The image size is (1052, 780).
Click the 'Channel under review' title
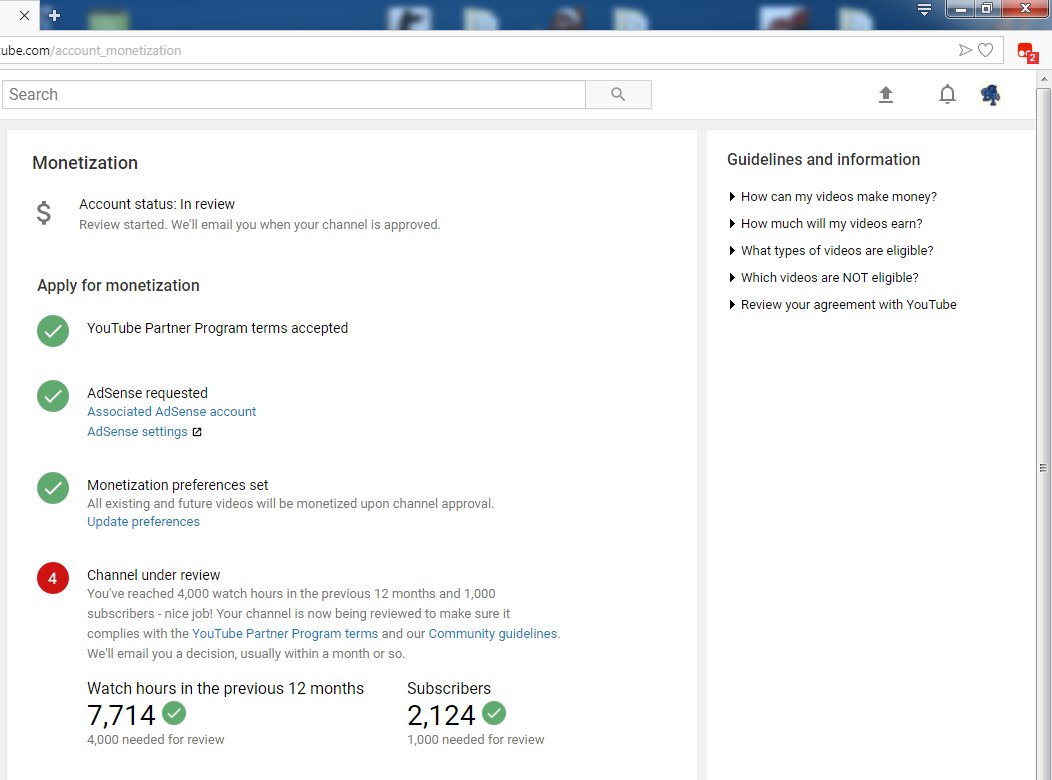point(154,575)
